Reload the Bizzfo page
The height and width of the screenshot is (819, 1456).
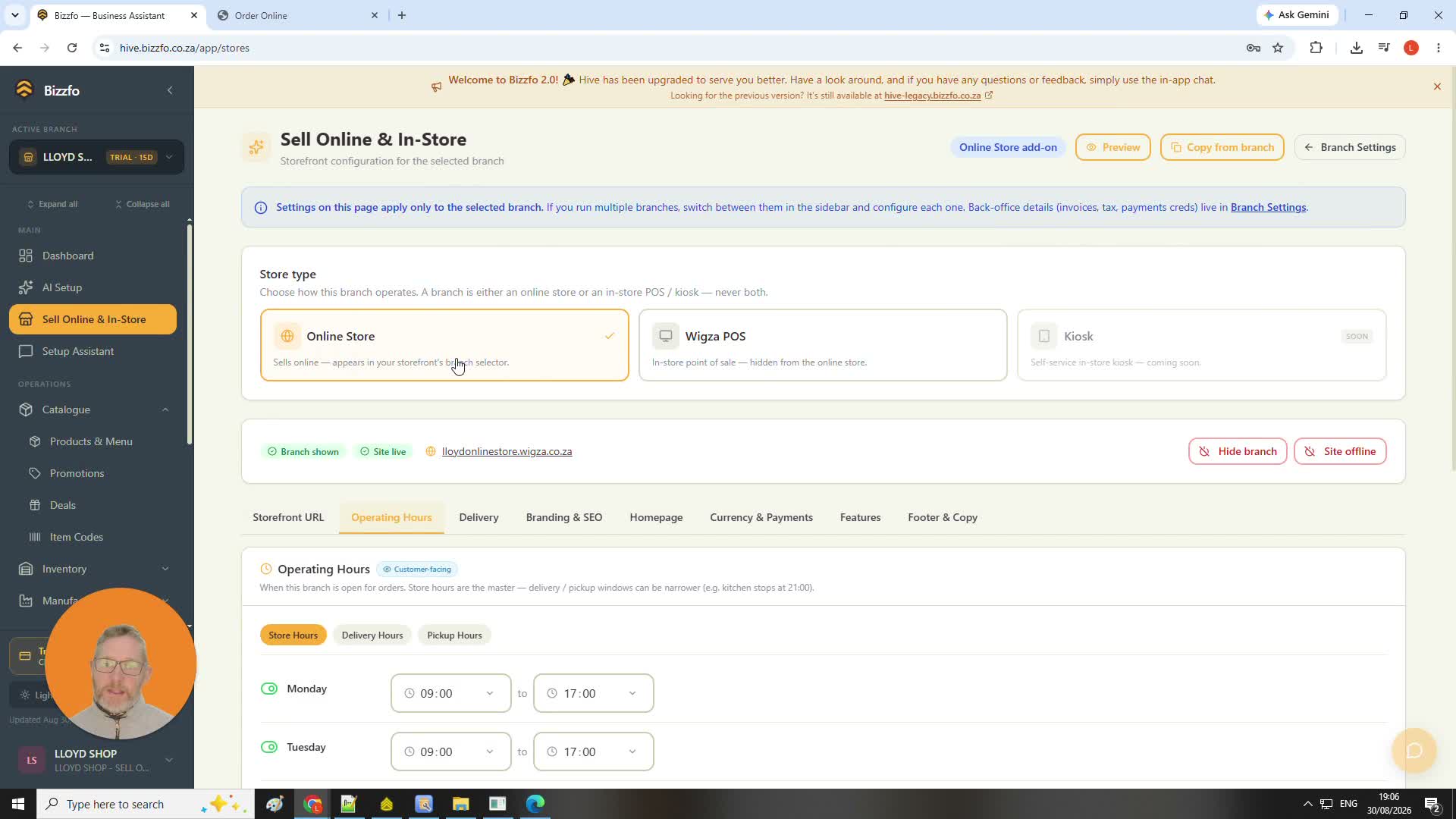[x=72, y=48]
